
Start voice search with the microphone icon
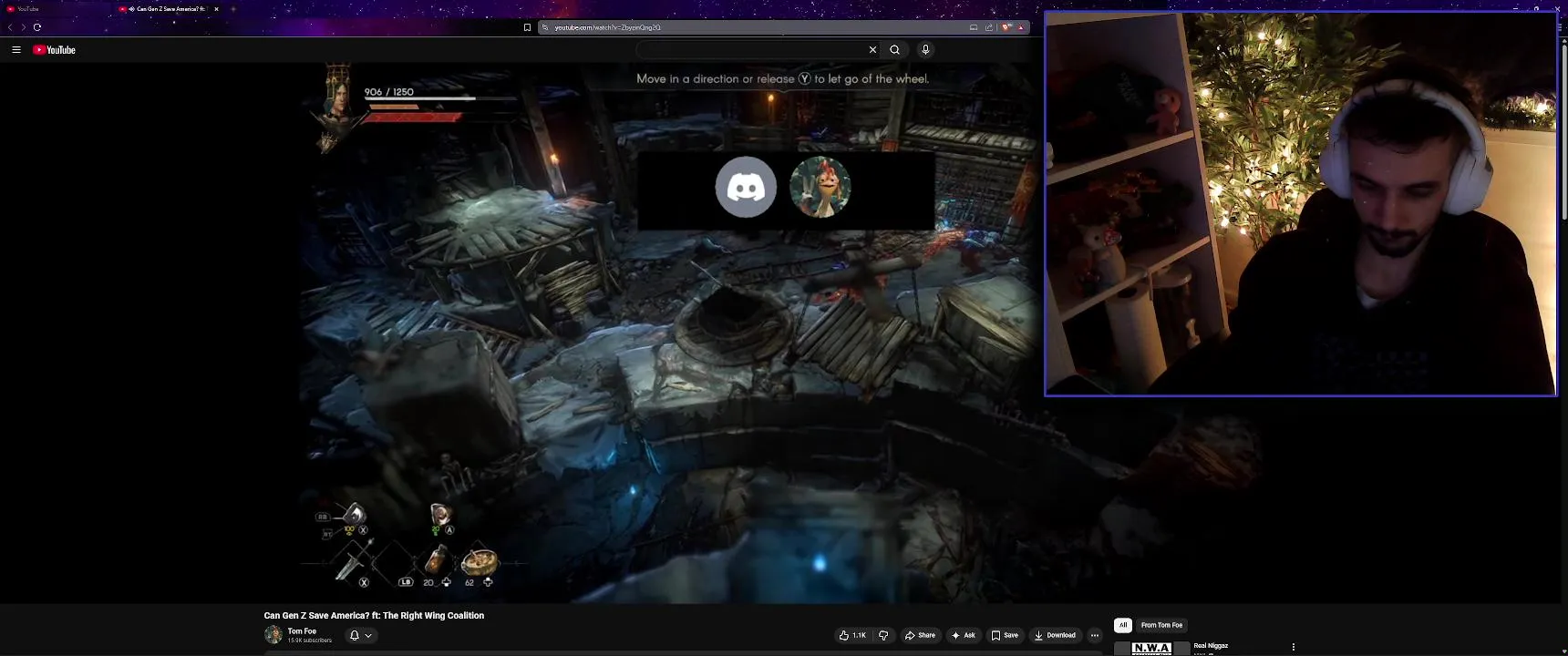925,50
